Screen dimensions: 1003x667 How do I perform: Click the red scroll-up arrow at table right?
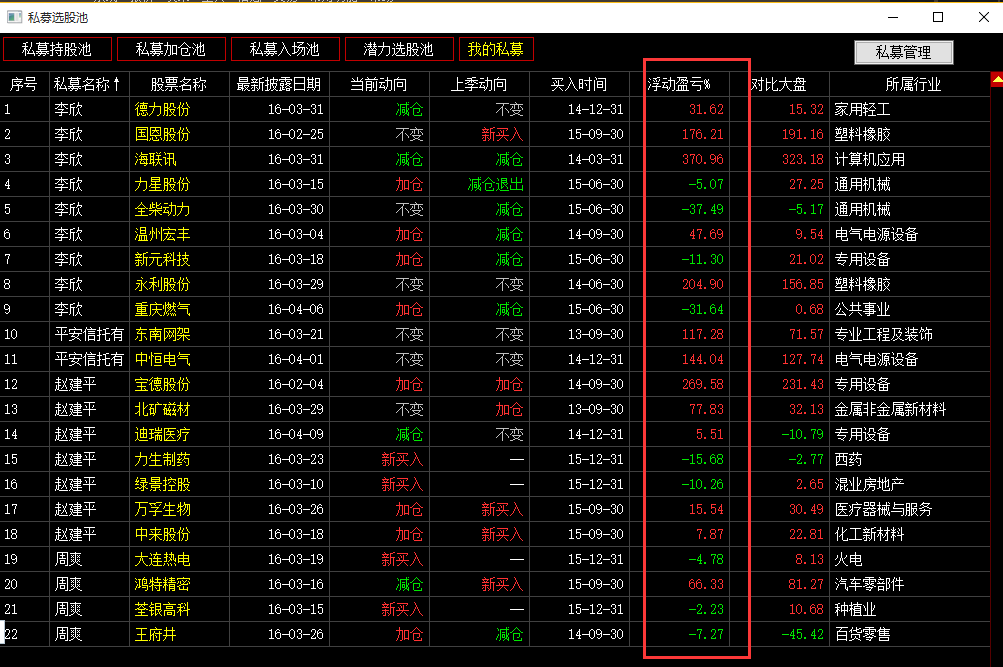996,79
